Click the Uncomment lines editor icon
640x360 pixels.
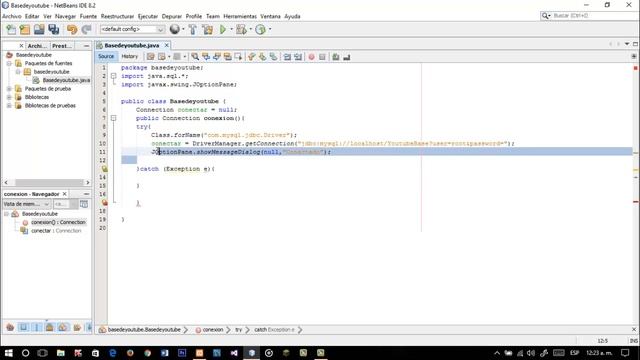coord(347,57)
